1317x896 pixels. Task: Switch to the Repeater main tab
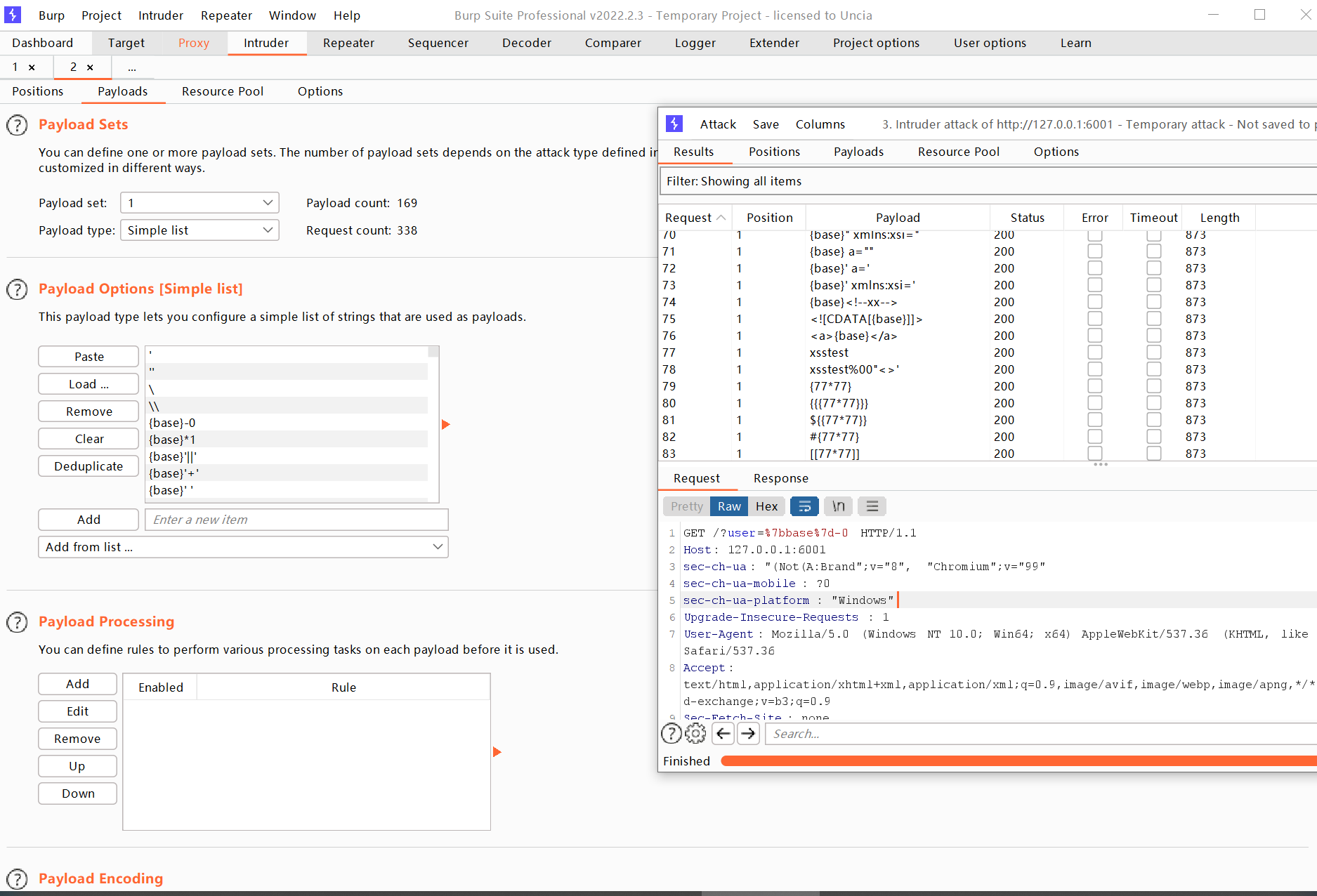pyautogui.click(x=348, y=43)
